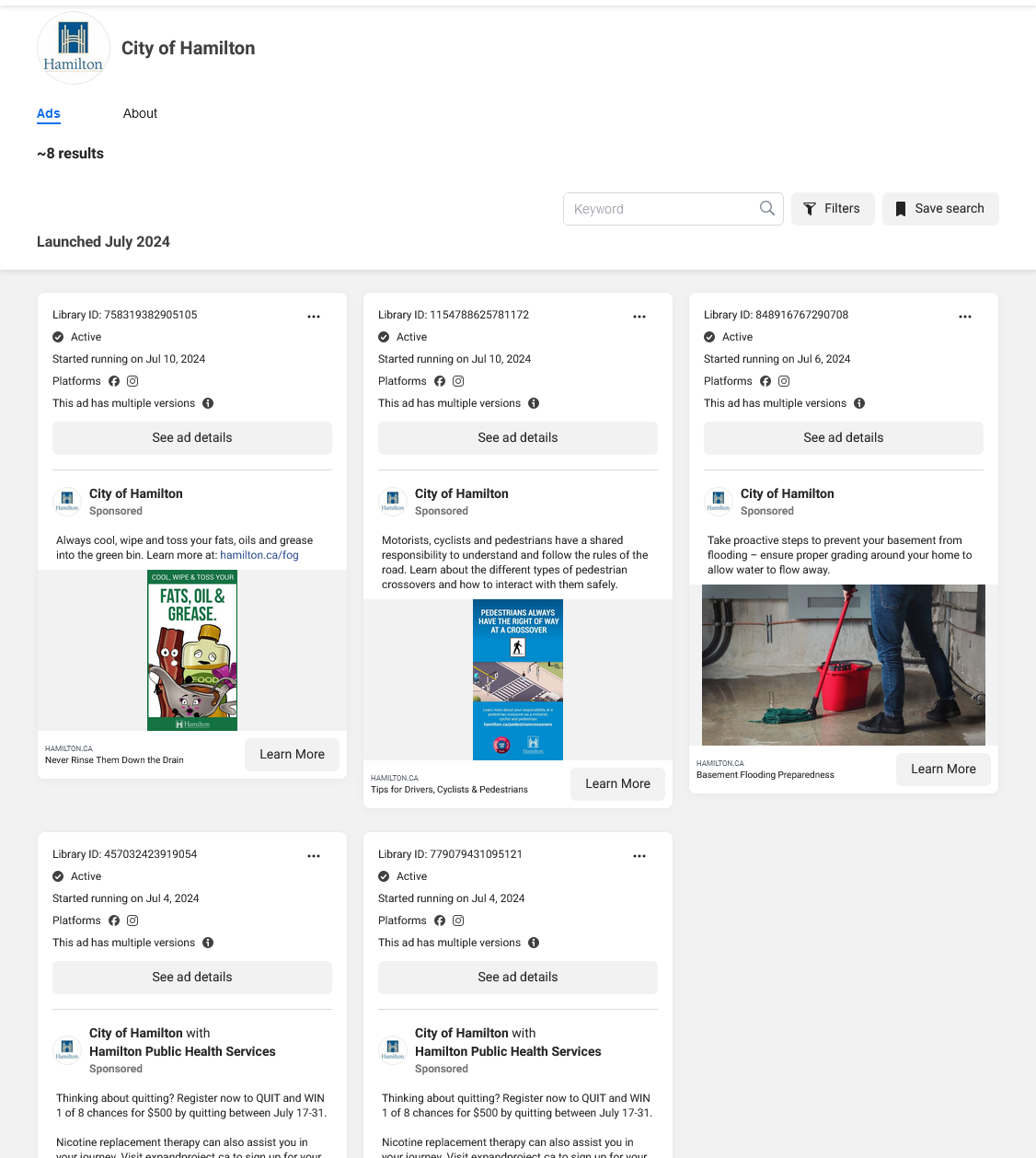Click City of Hamilton name on flooding ad
The height and width of the screenshot is (1158, 1036).
coord(788,493)
